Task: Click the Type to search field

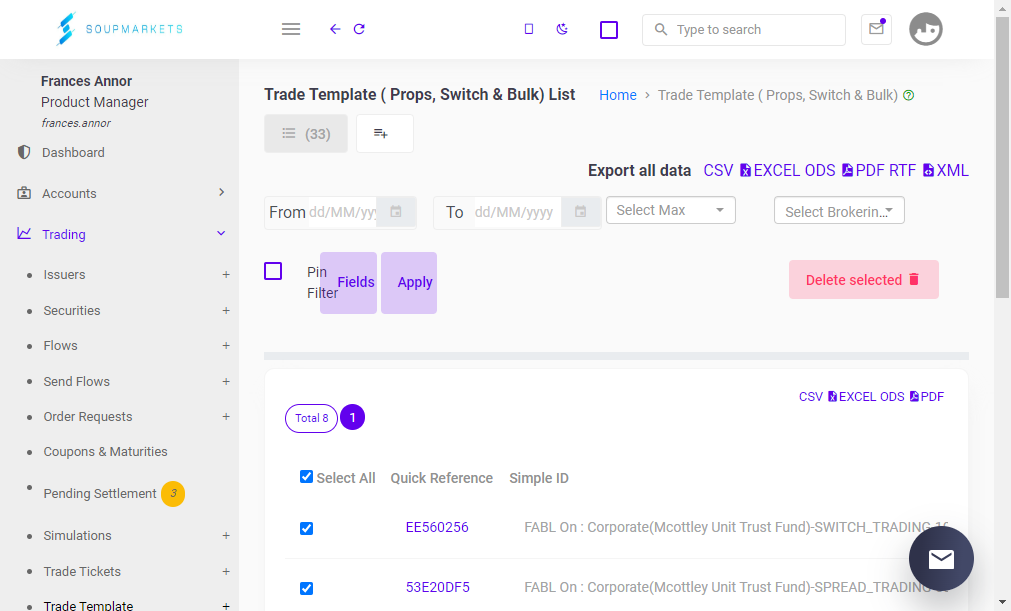Action: pos(743,30)
